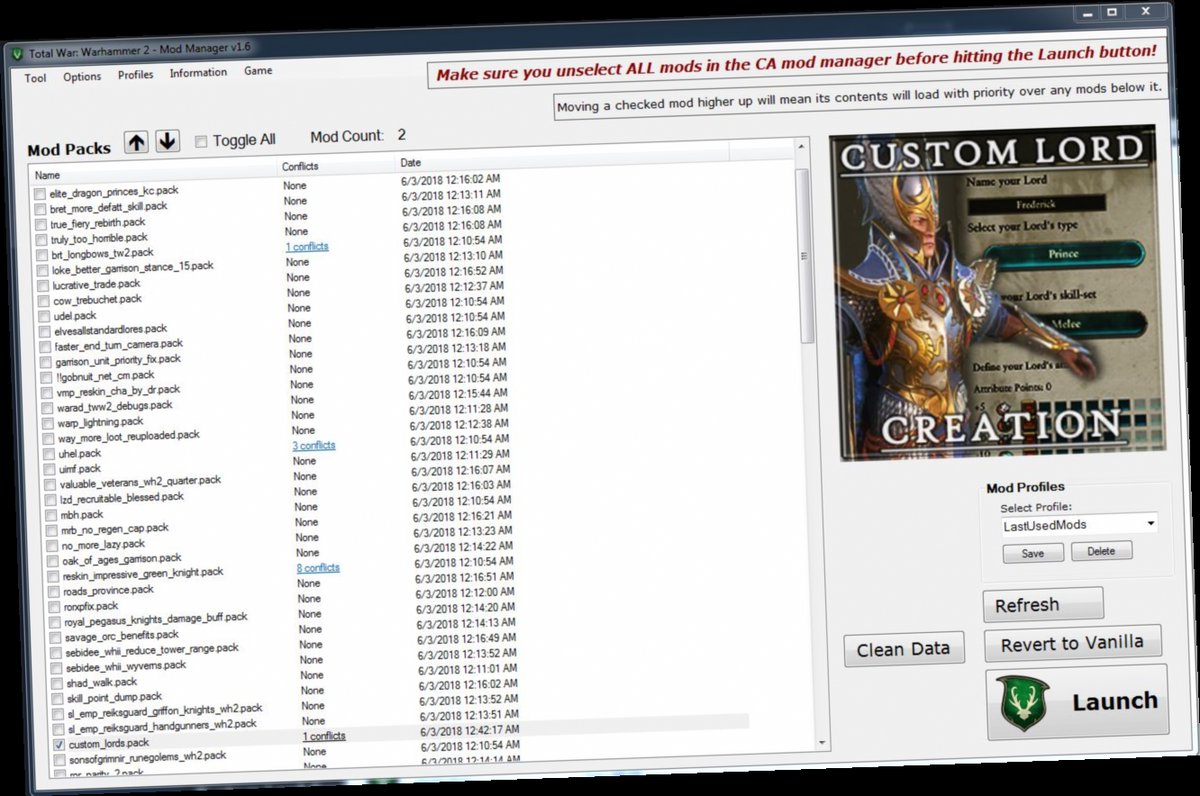Open the Information menu

tap(198, 73)
